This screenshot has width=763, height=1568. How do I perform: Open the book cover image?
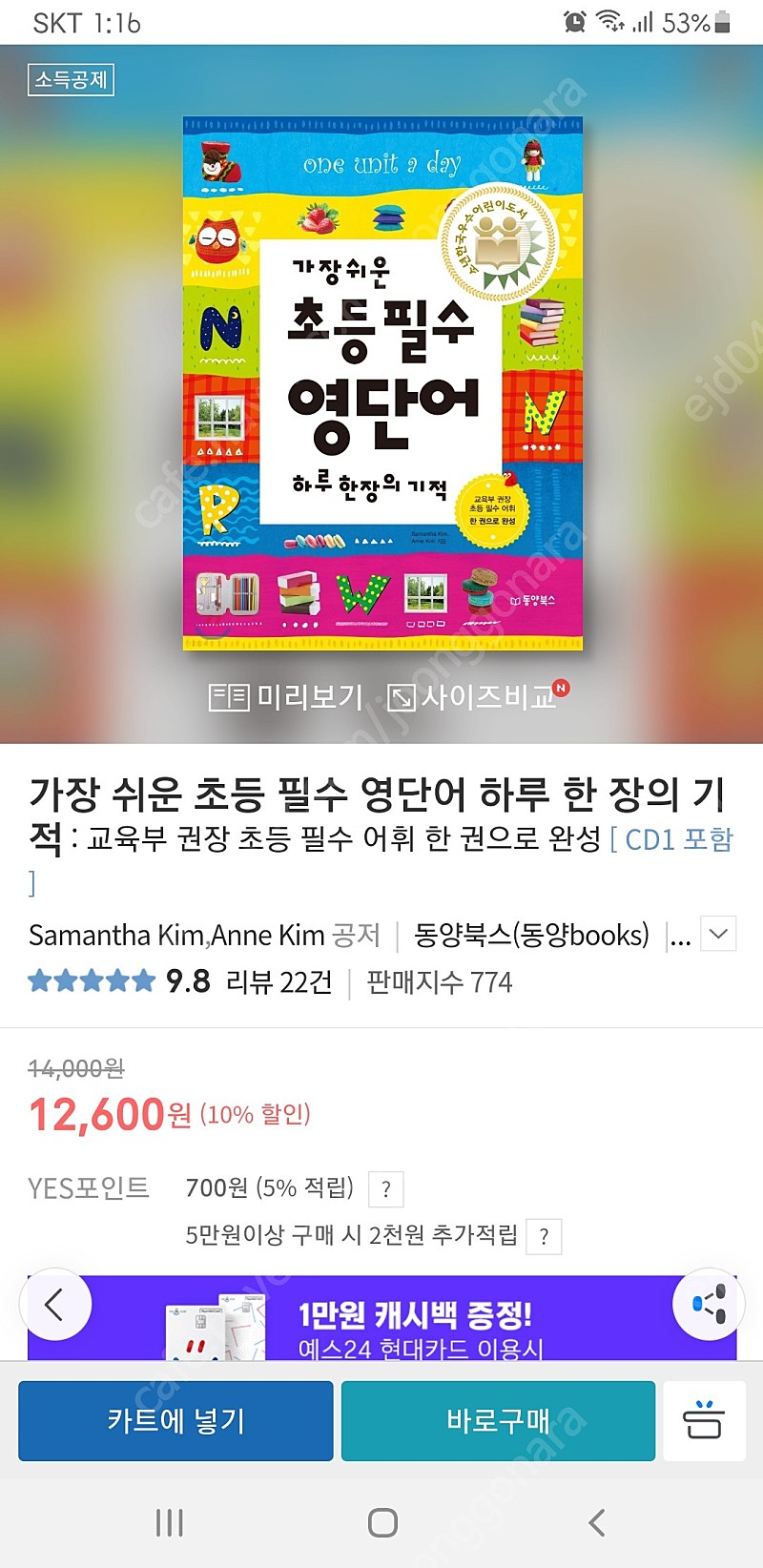(382, 383)
